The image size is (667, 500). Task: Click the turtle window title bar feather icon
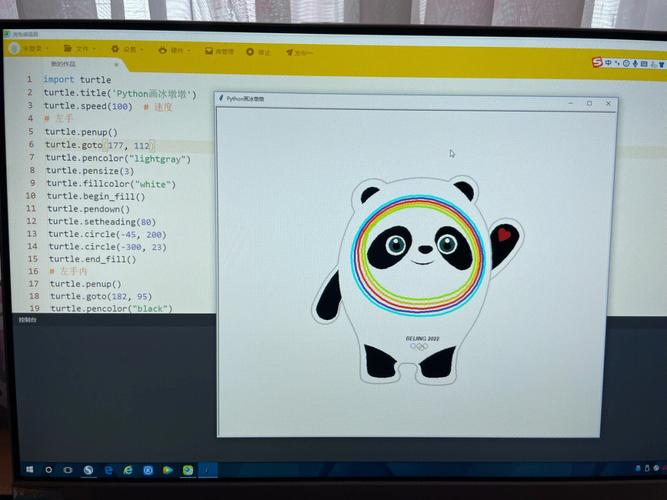click(221, 98)
